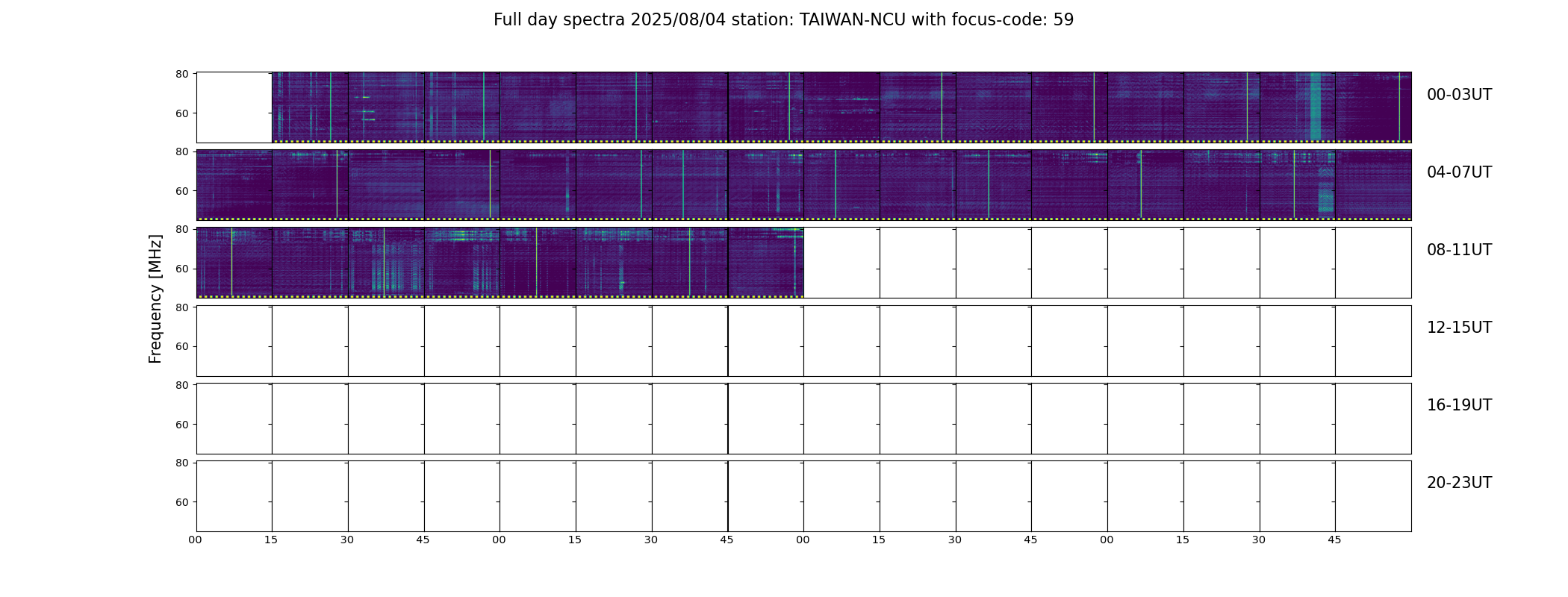Select the 12-15UT row label

1459,328
